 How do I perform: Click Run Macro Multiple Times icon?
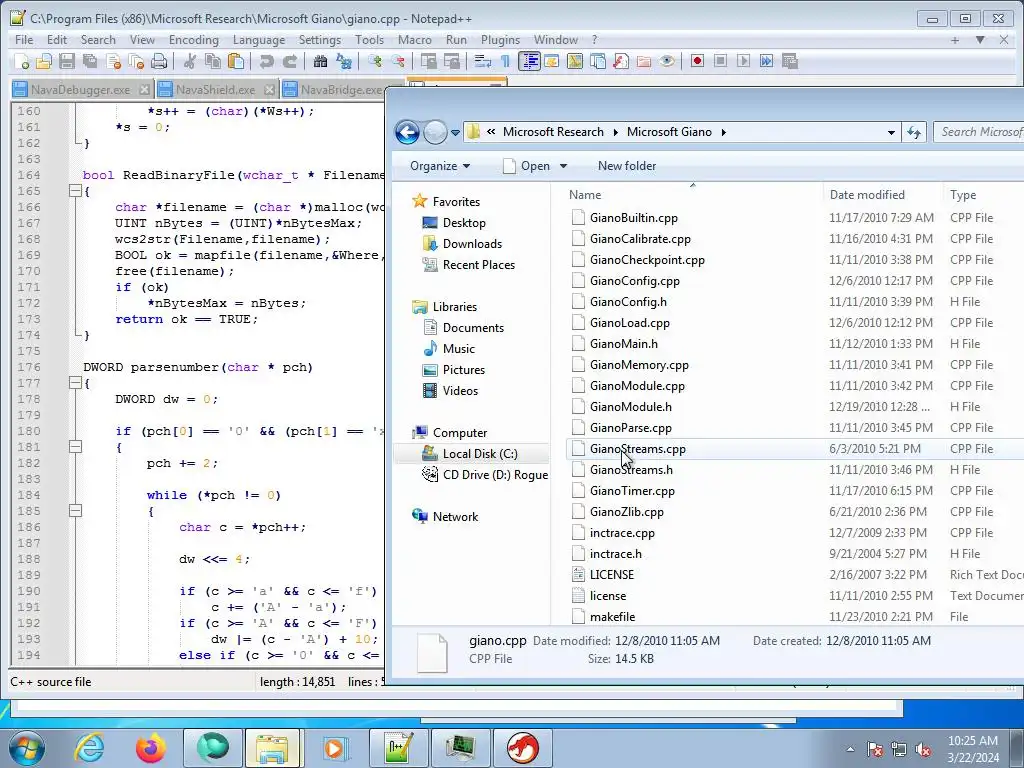pos(766,61)
